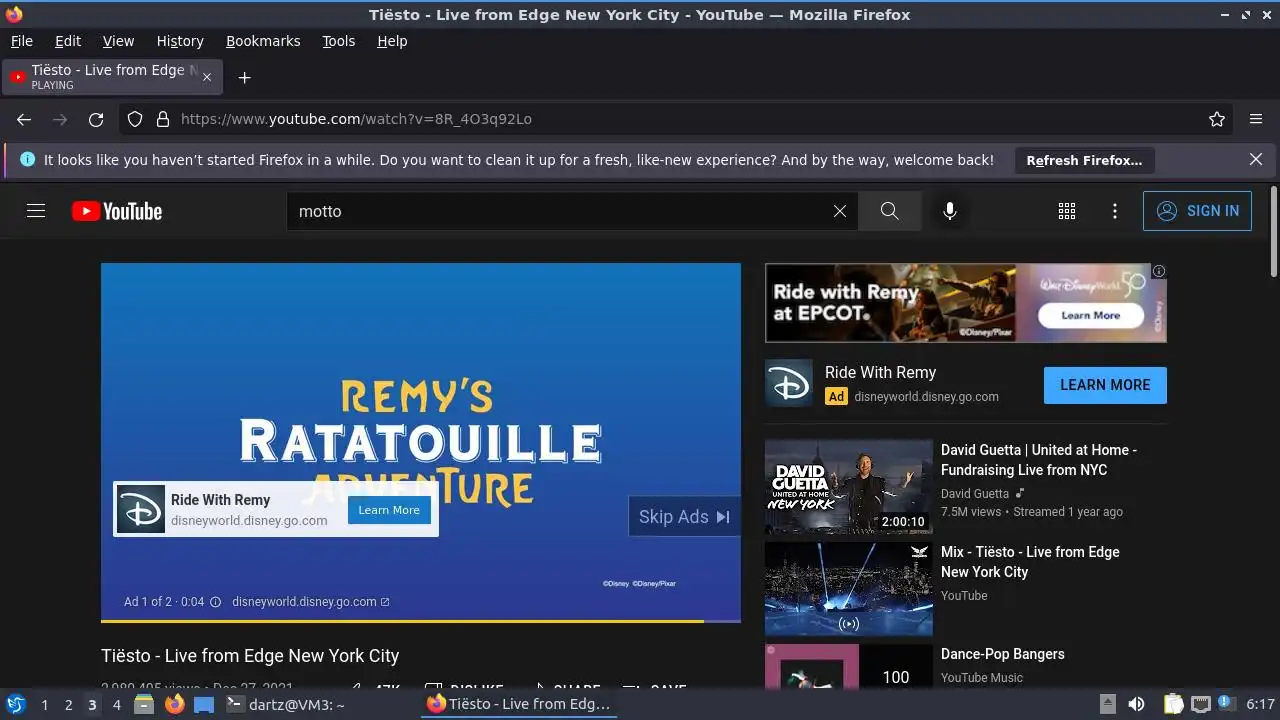The width and height of the screenshot is (1280, 720).
Task: Clear the search box text with X
Action: click(x=840, y=211)
